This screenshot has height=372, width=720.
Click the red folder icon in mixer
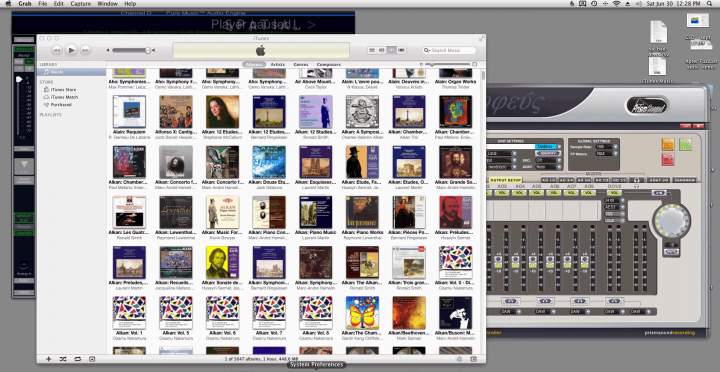click(x=668, y=159)
